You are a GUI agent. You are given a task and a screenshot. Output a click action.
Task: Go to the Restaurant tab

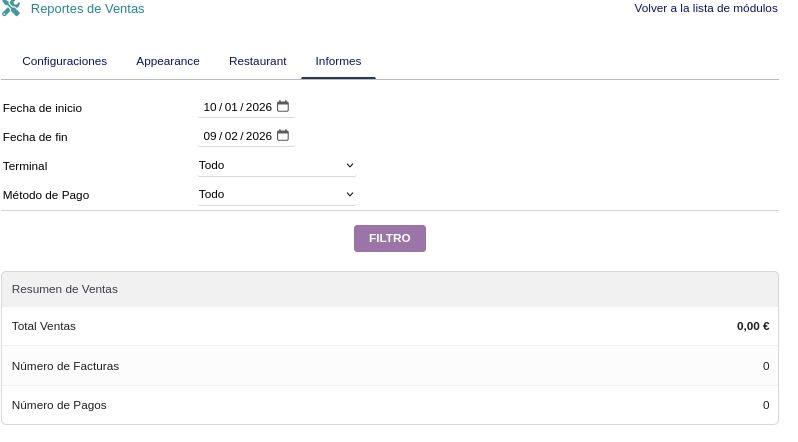257,61
